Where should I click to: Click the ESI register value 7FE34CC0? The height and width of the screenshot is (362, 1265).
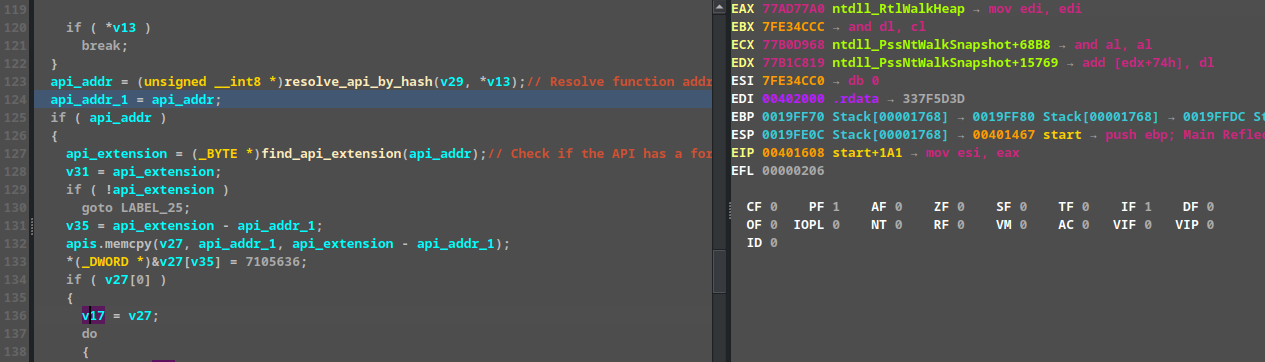point(793,80)
